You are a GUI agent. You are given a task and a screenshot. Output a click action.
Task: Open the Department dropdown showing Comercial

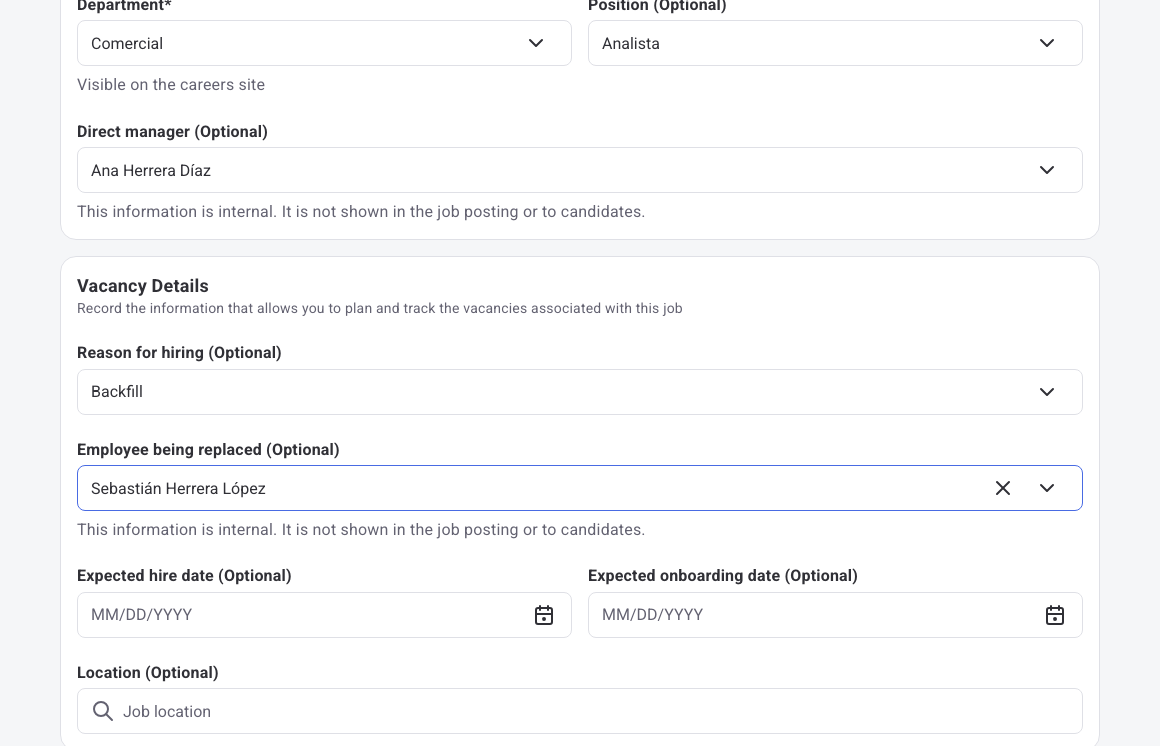coord(324,43)
